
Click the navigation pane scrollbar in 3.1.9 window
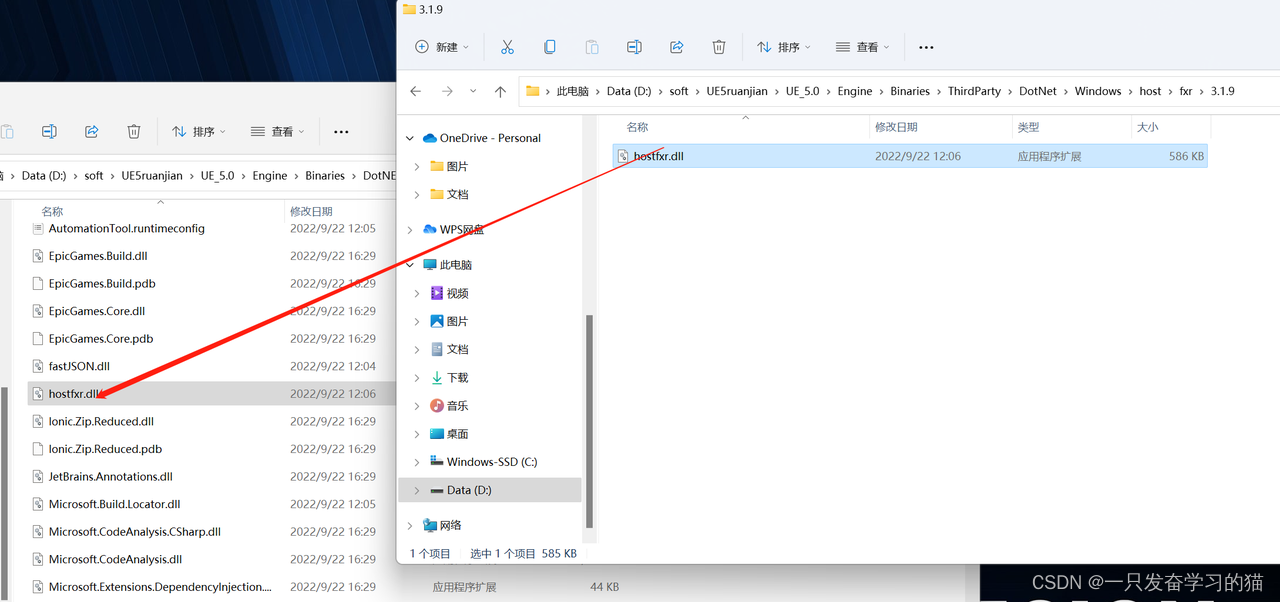589,420
